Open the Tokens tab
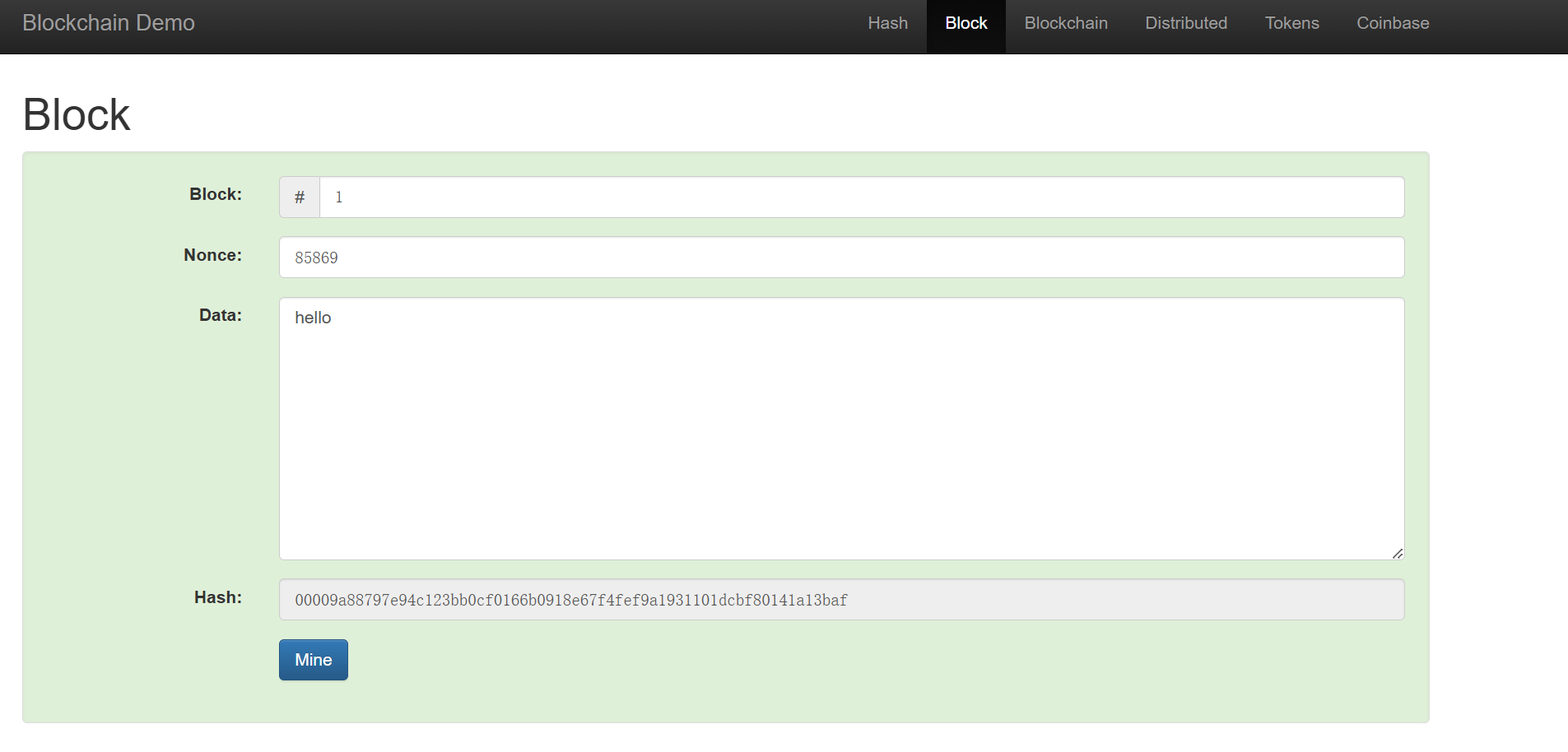Screen dimensions: 1568x752 pyautogui.click(x=1291, y=23)
